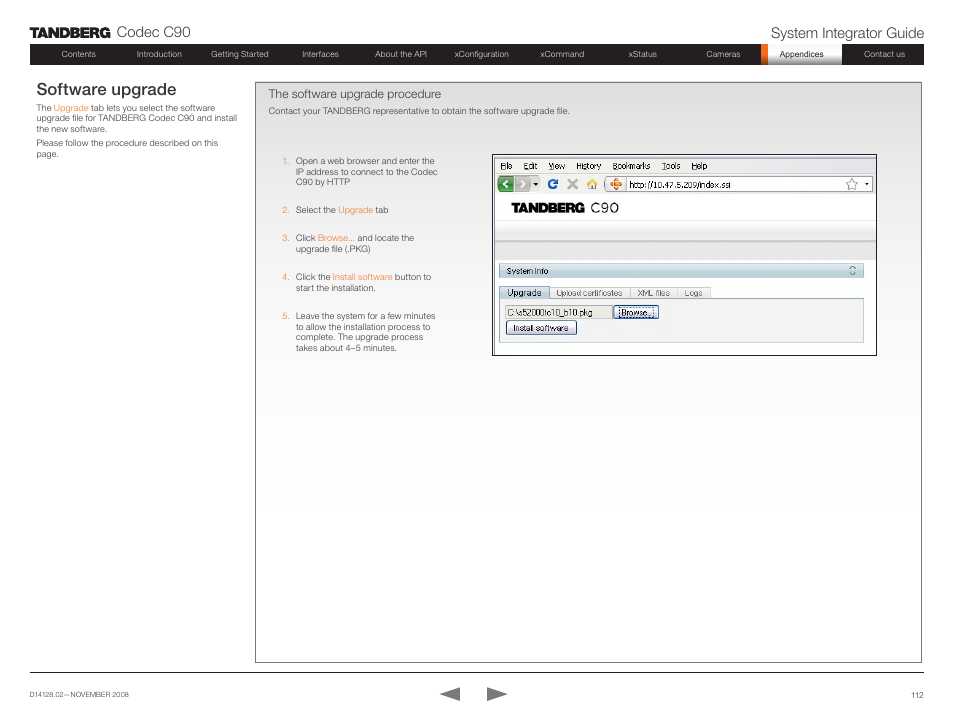This screenshot has width=954, height=718.
Task: Open the browser View menu
Action: click(x=556, y=166)
